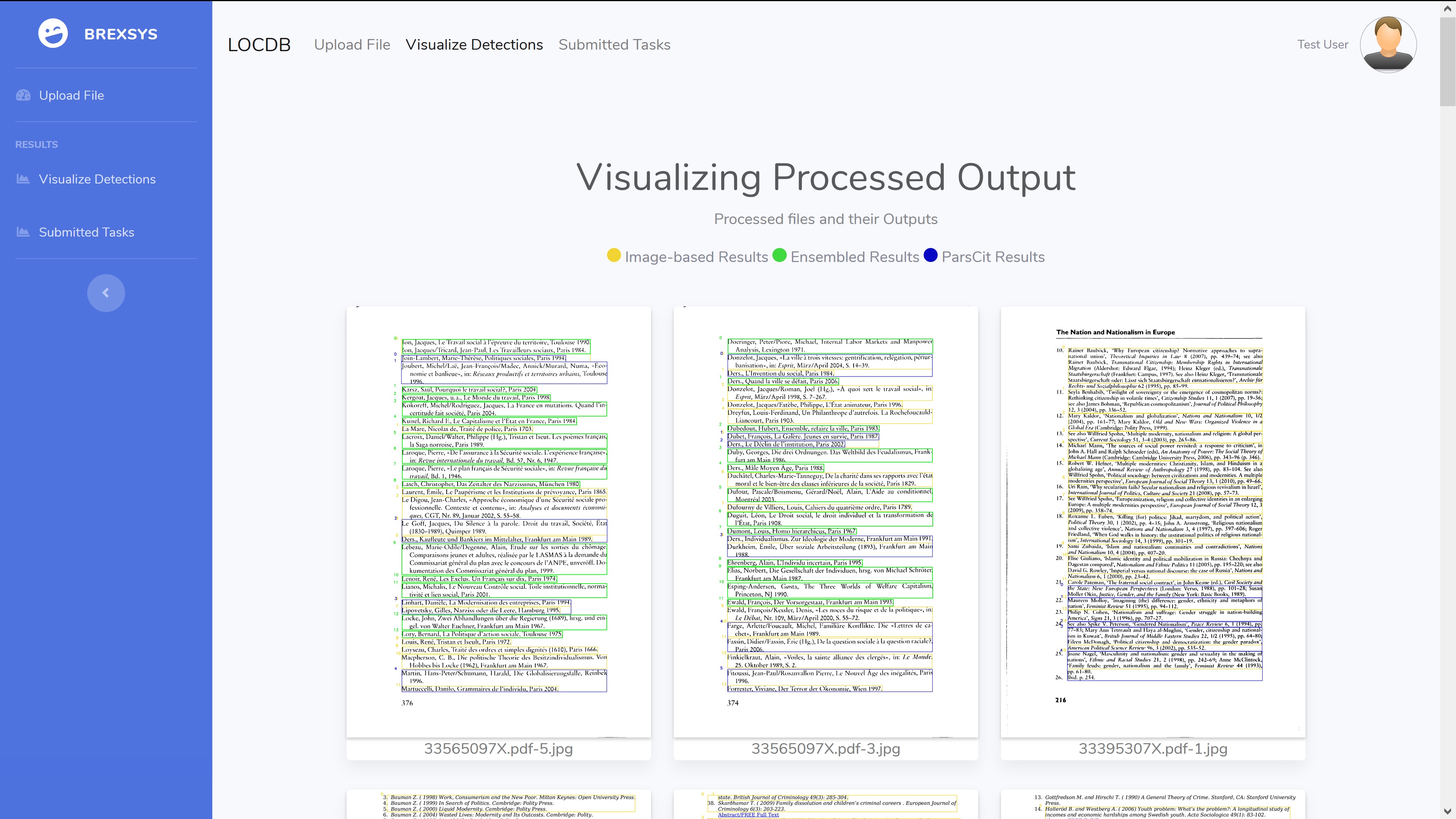Click the Upload File dashboard icon in sidebar
The height and width of the screenshot is (819, 1456).
tap(23, 95)
